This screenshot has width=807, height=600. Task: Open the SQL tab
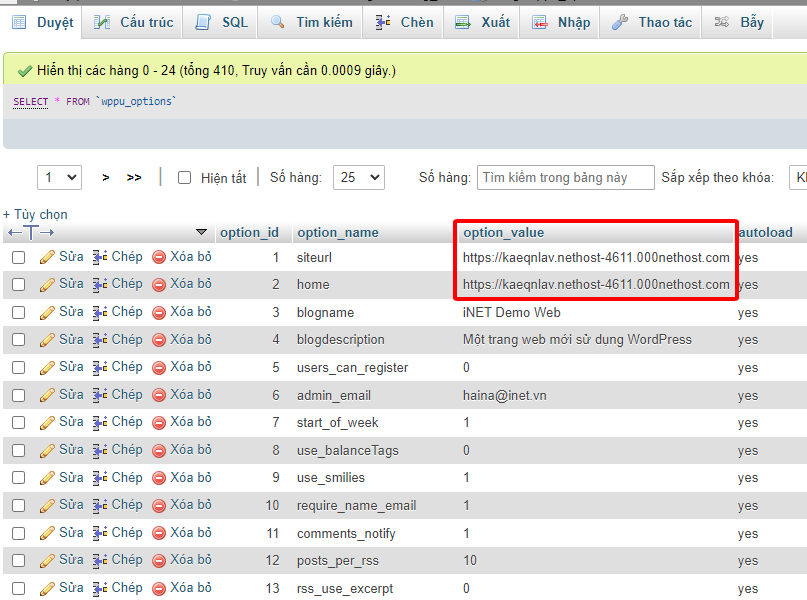pyautogui.click(x=221, y=22)
